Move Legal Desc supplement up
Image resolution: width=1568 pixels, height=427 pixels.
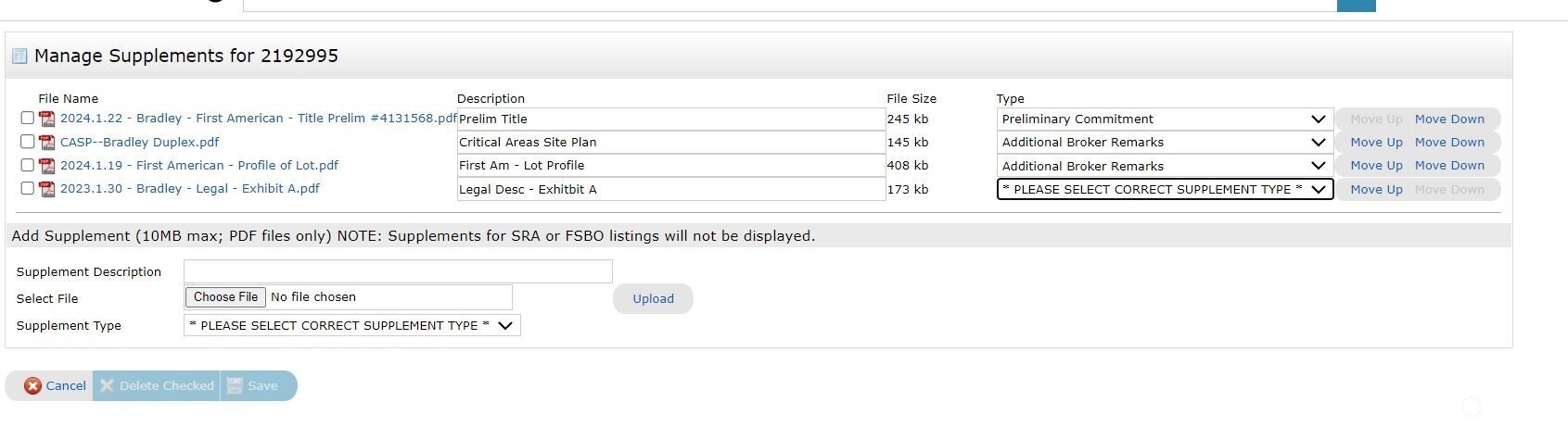1376,190
